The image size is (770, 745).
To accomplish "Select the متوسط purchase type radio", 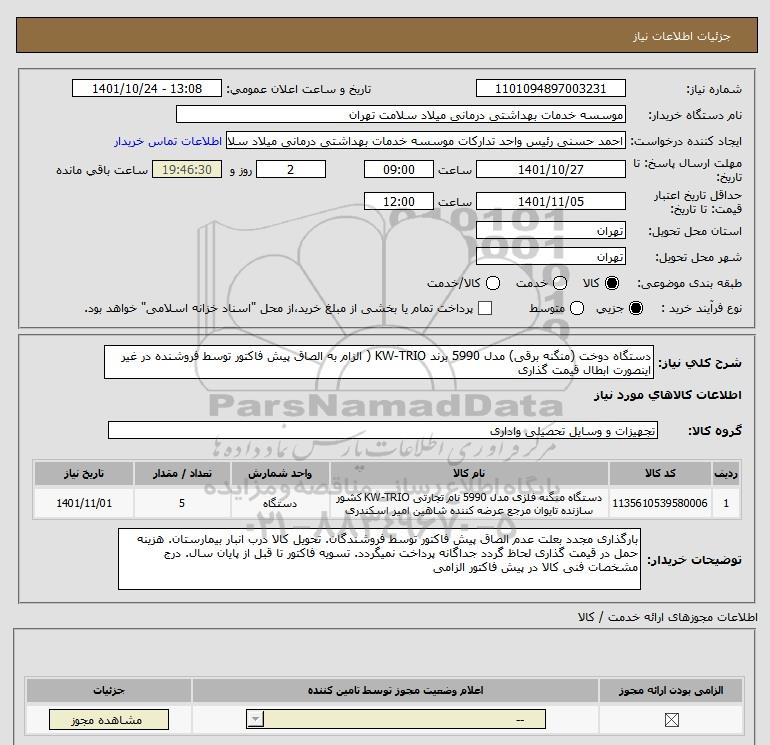I will 577,308.
